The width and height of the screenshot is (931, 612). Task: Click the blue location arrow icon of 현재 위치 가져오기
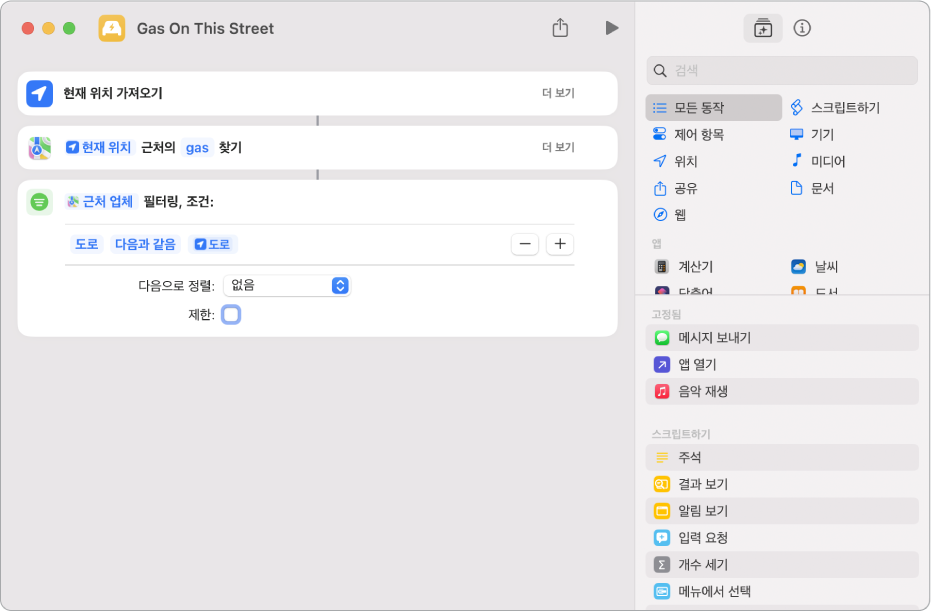[39, 93]
